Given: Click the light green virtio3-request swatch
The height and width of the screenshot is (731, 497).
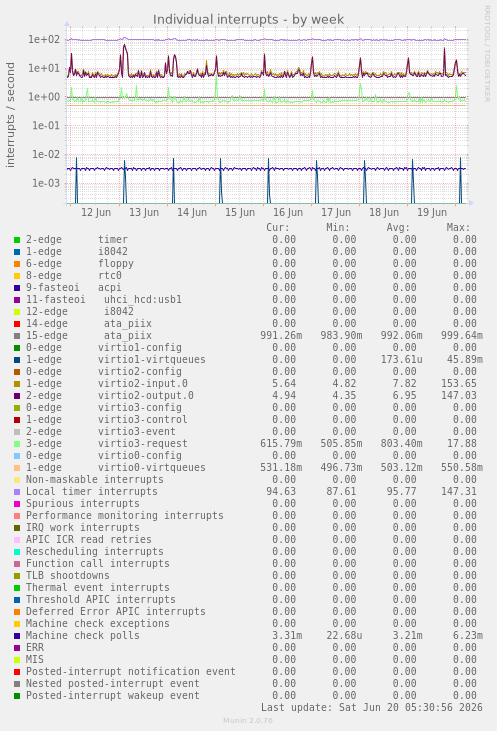Looking at the screenshot, I should (17, 444).
